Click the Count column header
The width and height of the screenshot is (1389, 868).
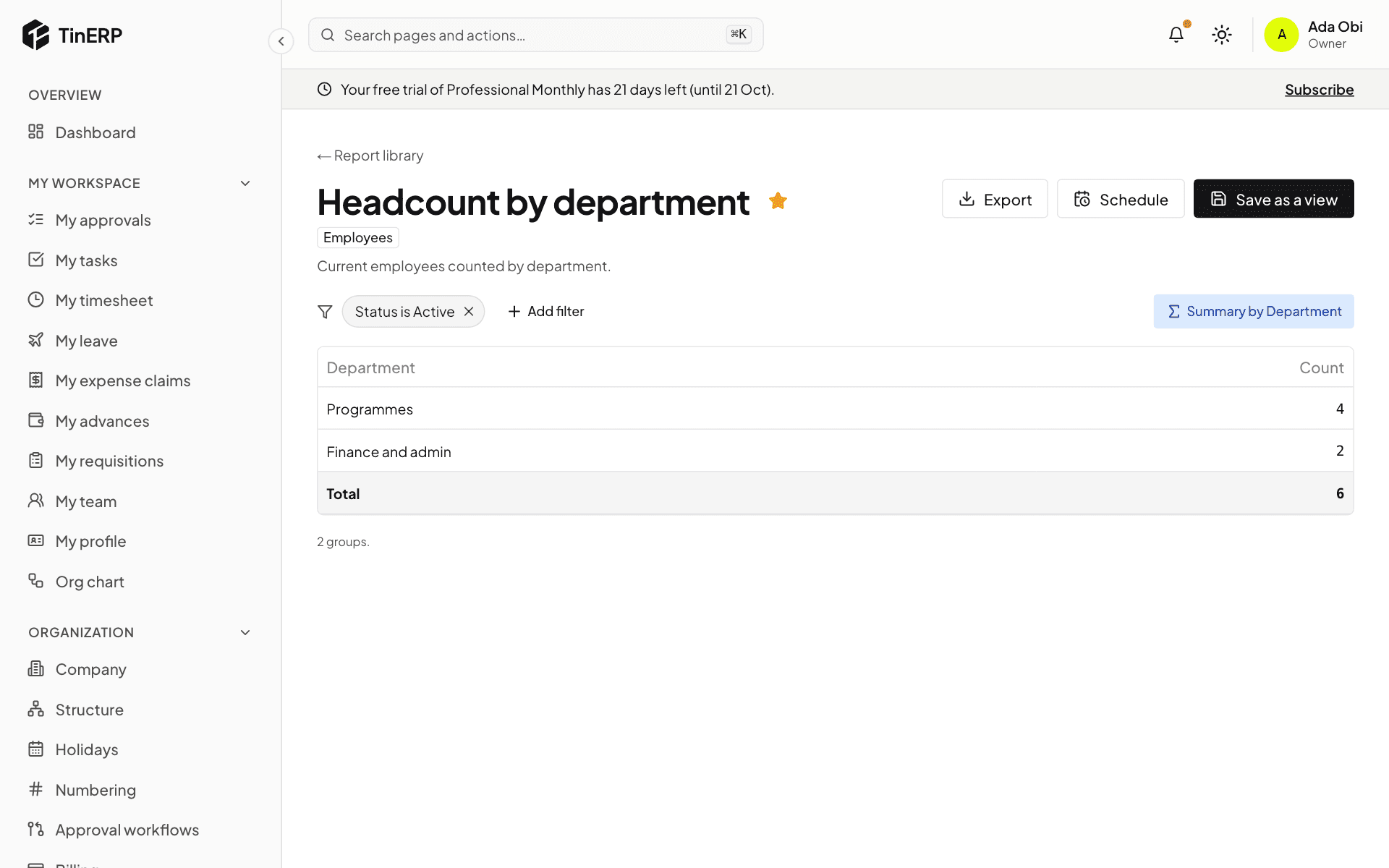1321,367
